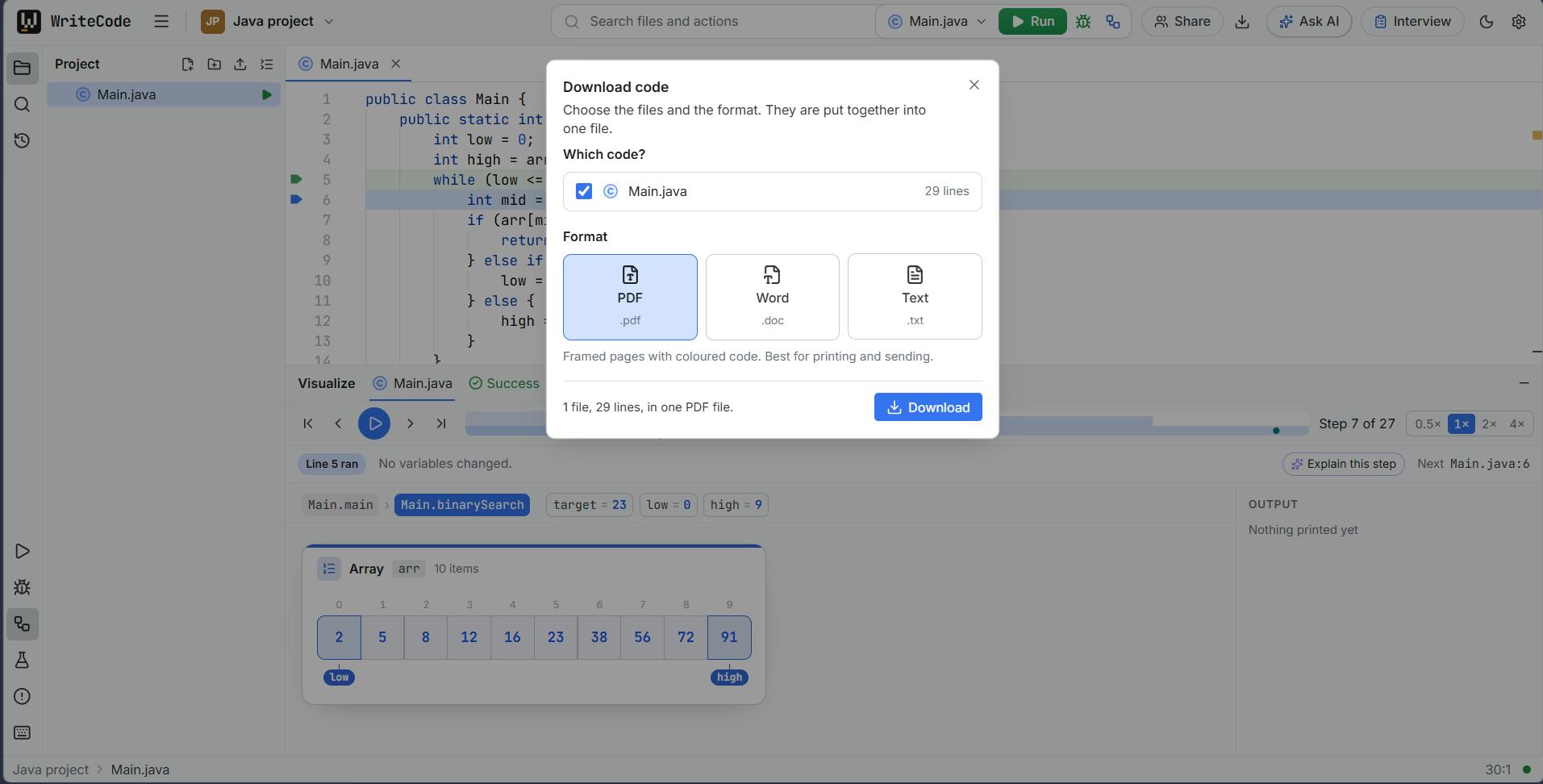This screenshot has width=1543, height=784.
Task: Click the Share button
Action: (1182, 22)
